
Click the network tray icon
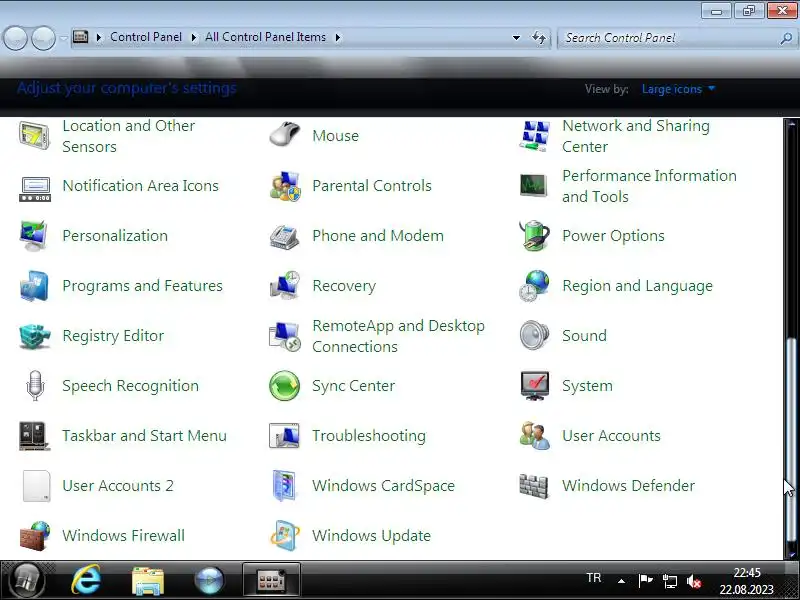(669, 581)
